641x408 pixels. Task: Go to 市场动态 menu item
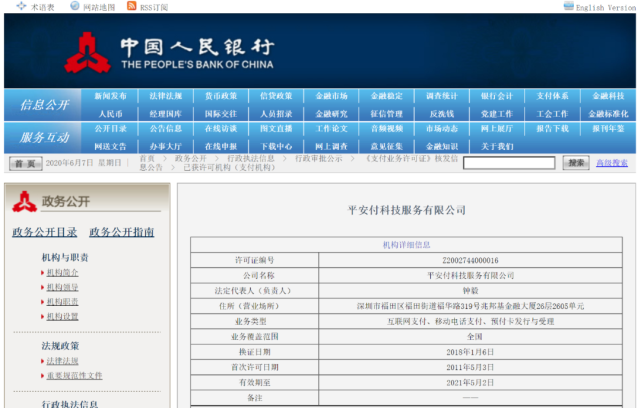(x=442, y=129)
